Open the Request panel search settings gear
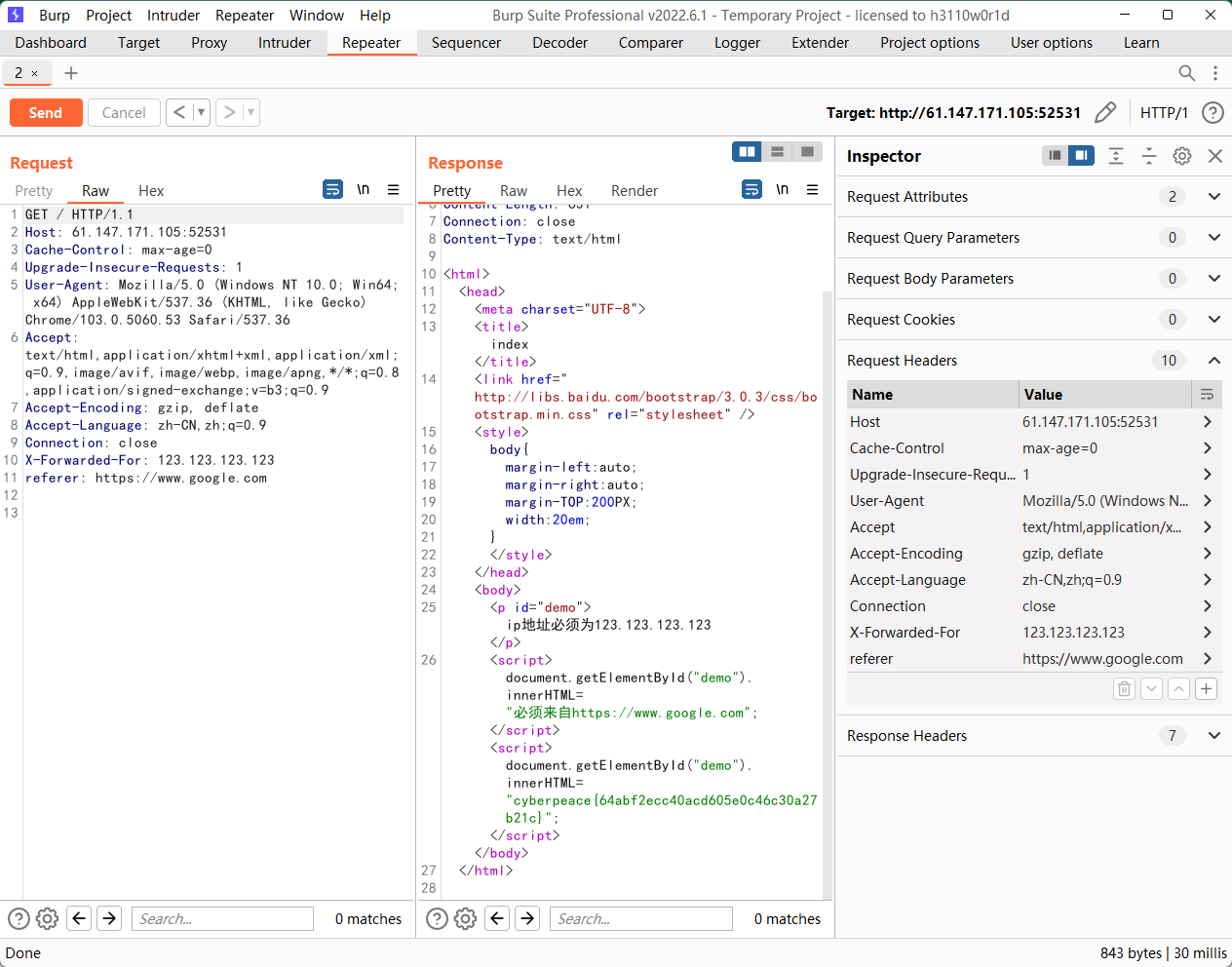 pyautogui.click(x=47, y=918)
